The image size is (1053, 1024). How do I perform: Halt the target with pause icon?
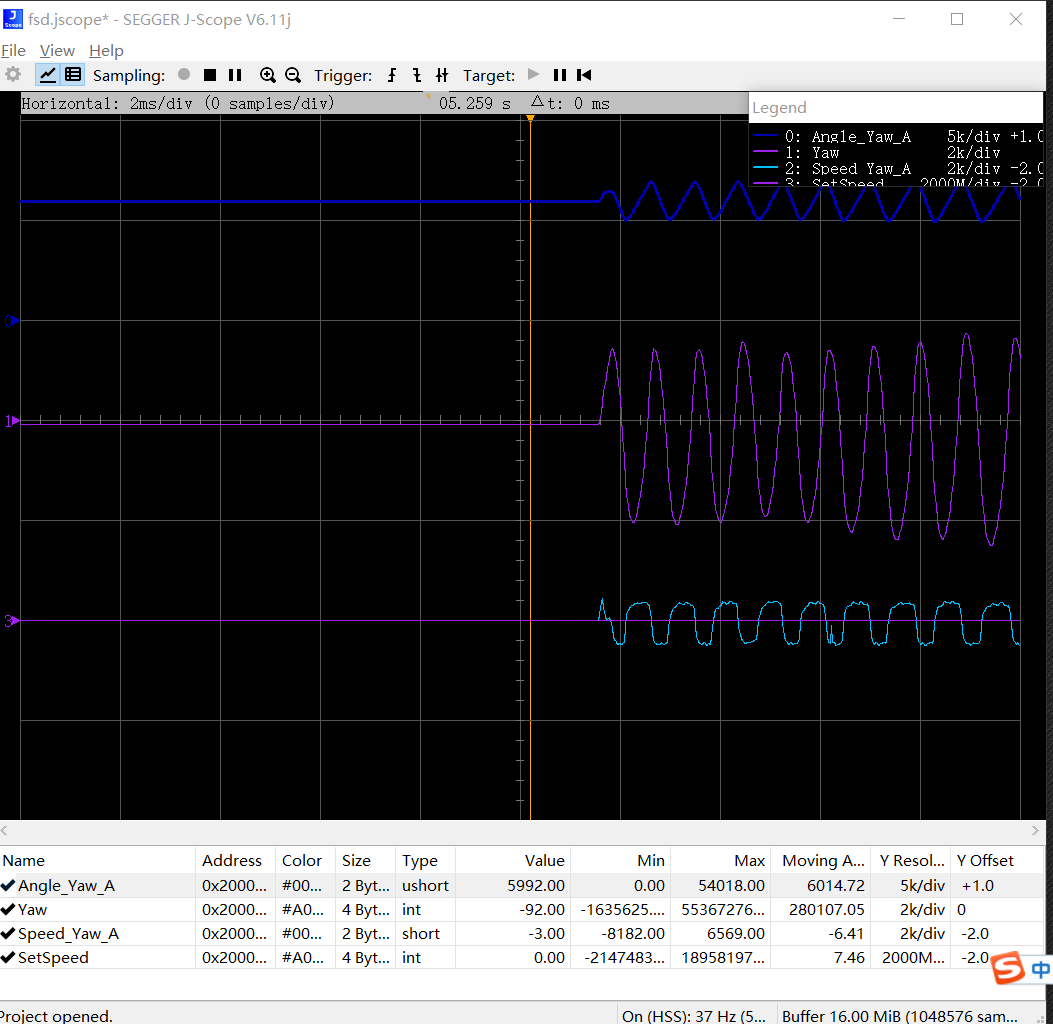coord(559,75)
